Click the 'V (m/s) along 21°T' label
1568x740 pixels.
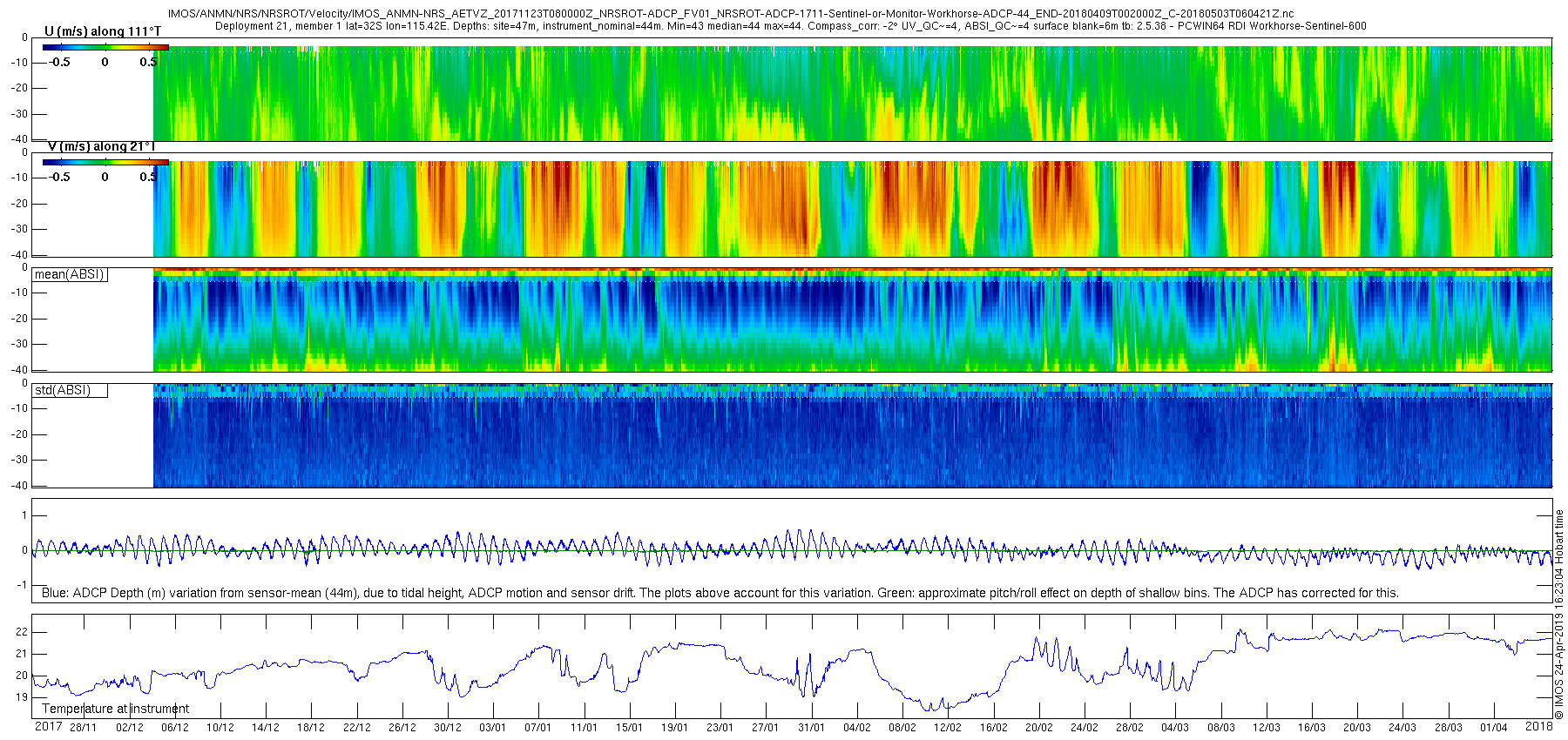(101, 146)
